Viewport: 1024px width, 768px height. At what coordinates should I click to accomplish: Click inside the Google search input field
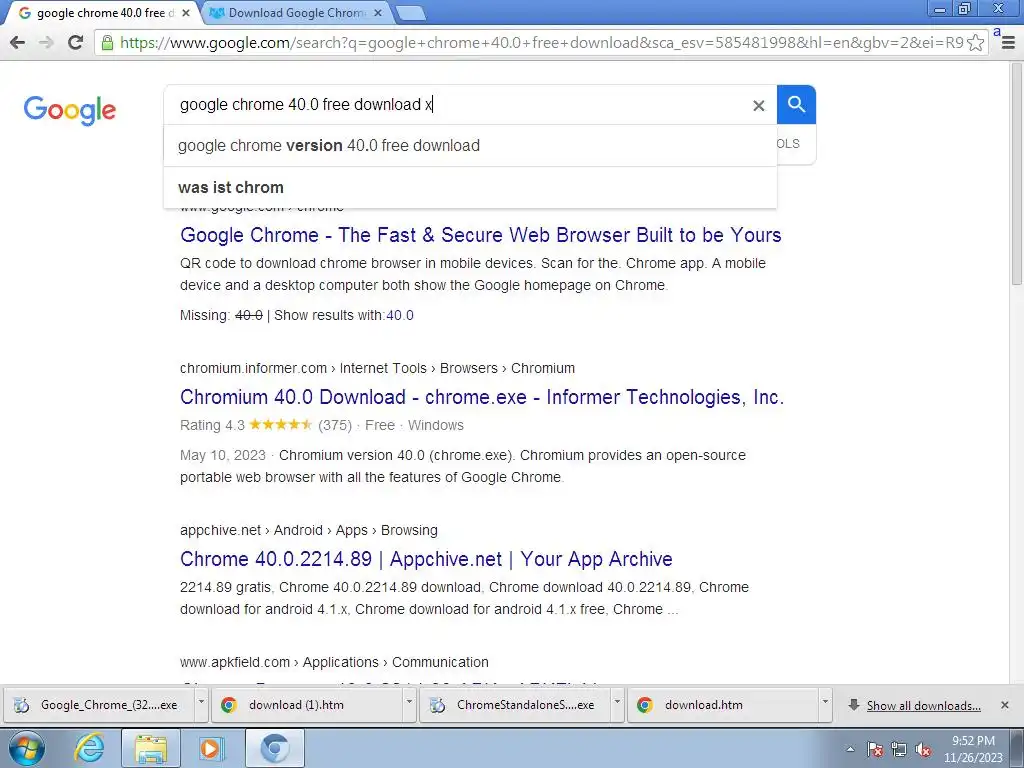point(457,104)
